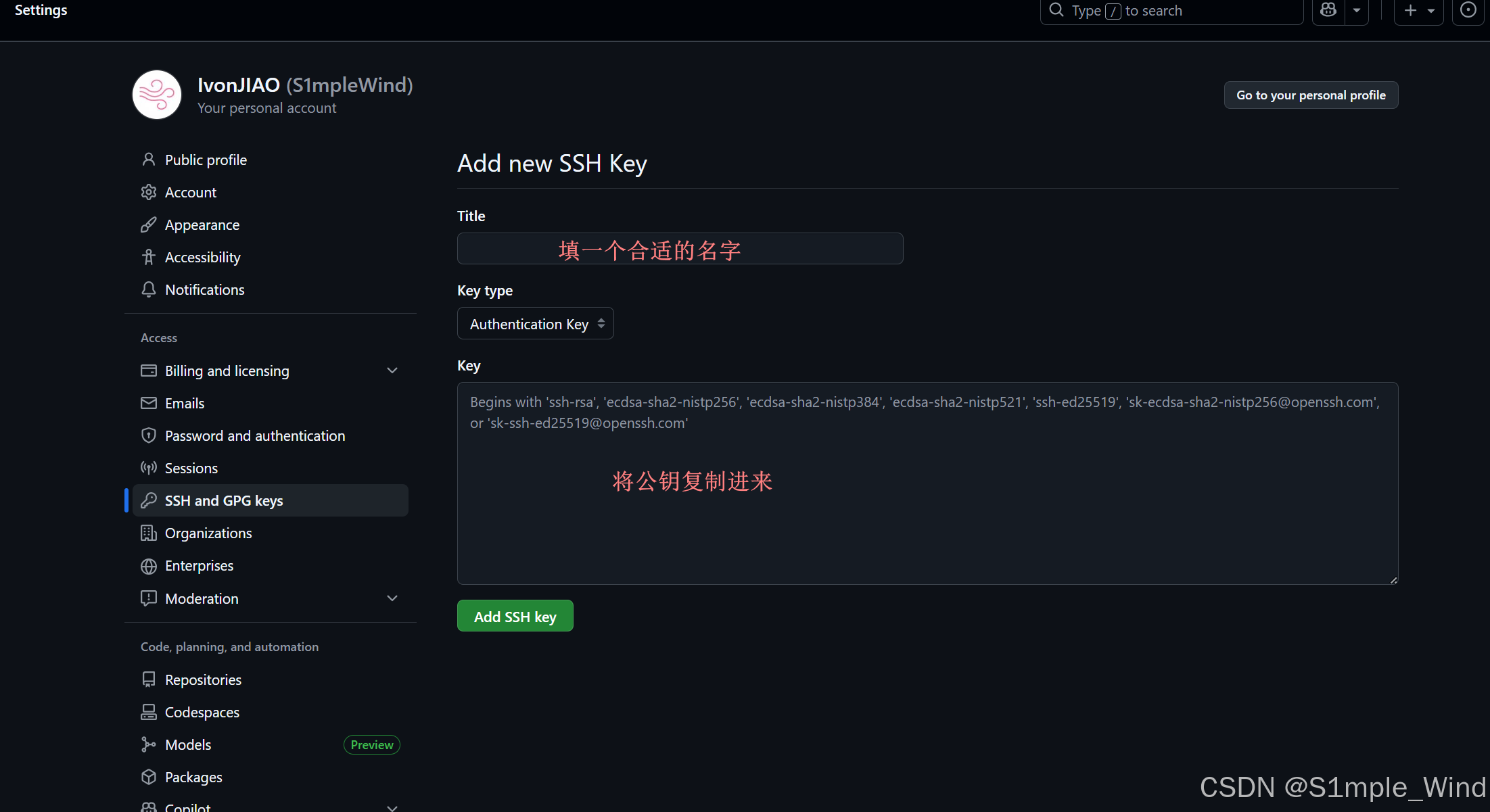Click the bell icon beside Notifications
This screenshot has height=812, width=1490.
[x=149, y=289]
